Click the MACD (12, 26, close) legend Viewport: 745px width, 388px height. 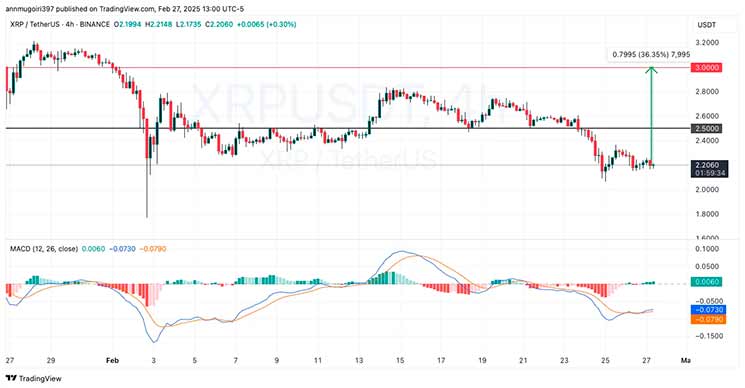click(x=44, y=249)
